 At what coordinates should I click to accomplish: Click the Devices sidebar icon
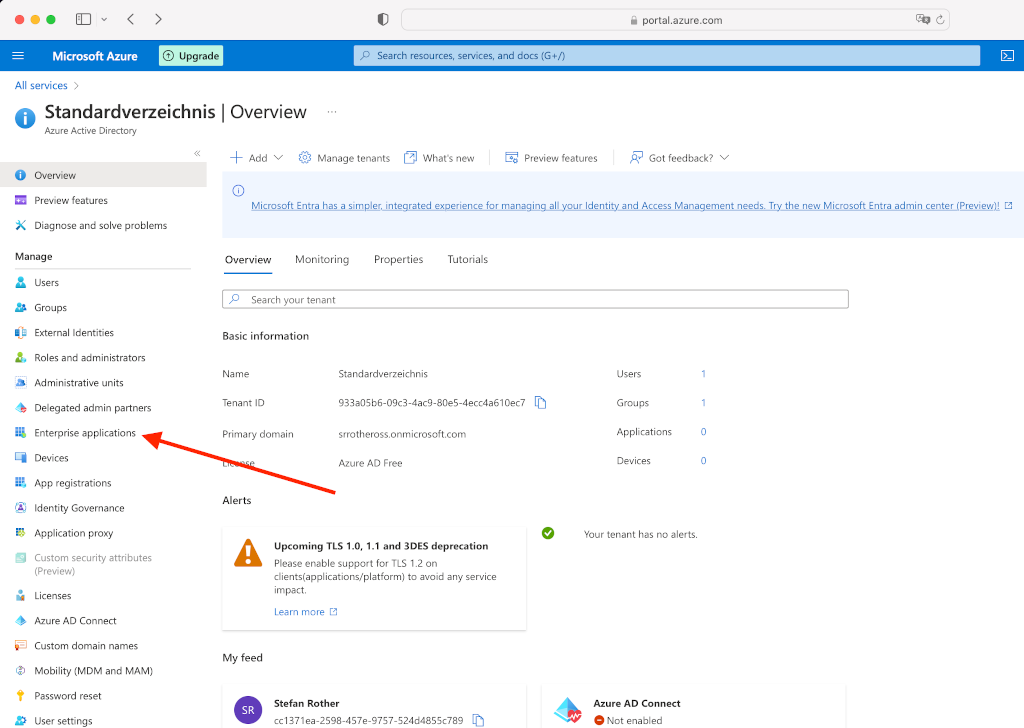click(x=20, y=458)
